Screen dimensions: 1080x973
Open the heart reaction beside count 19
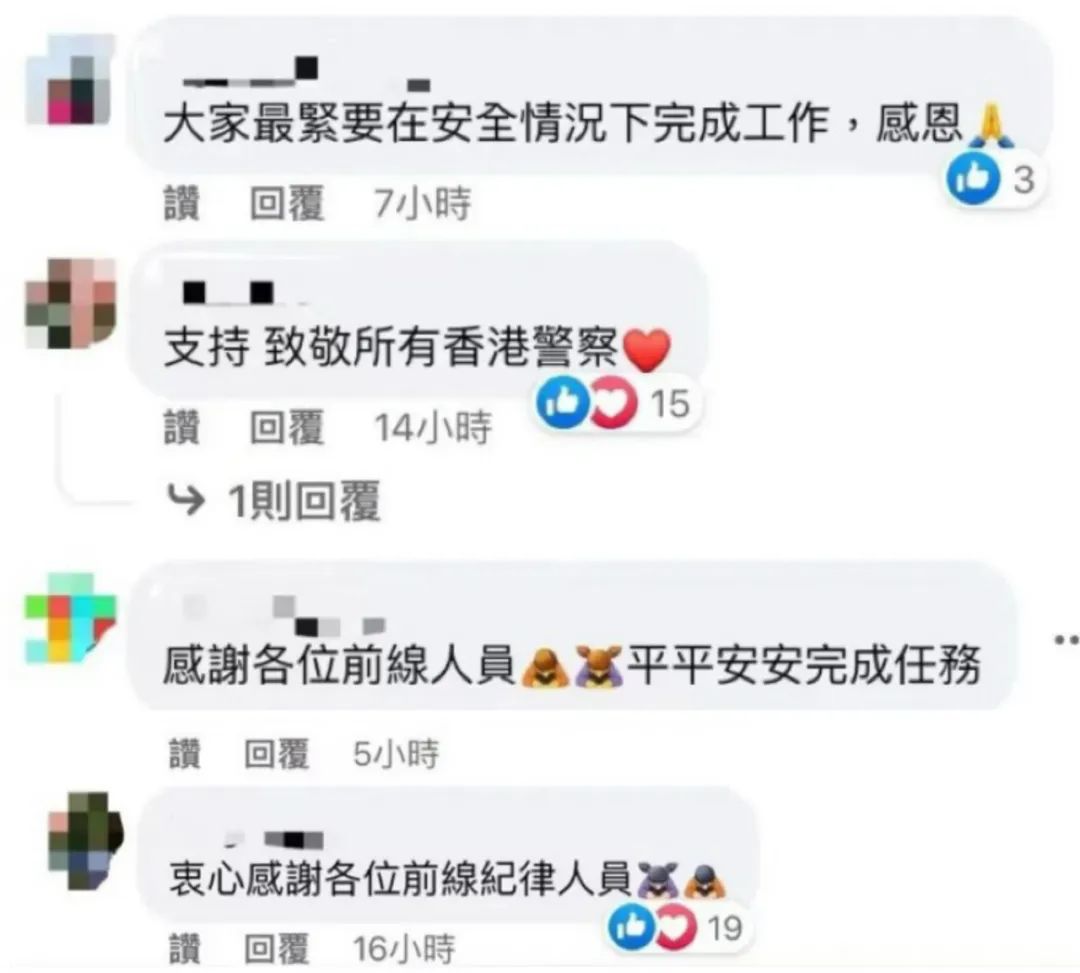click(x=676, y=927)
